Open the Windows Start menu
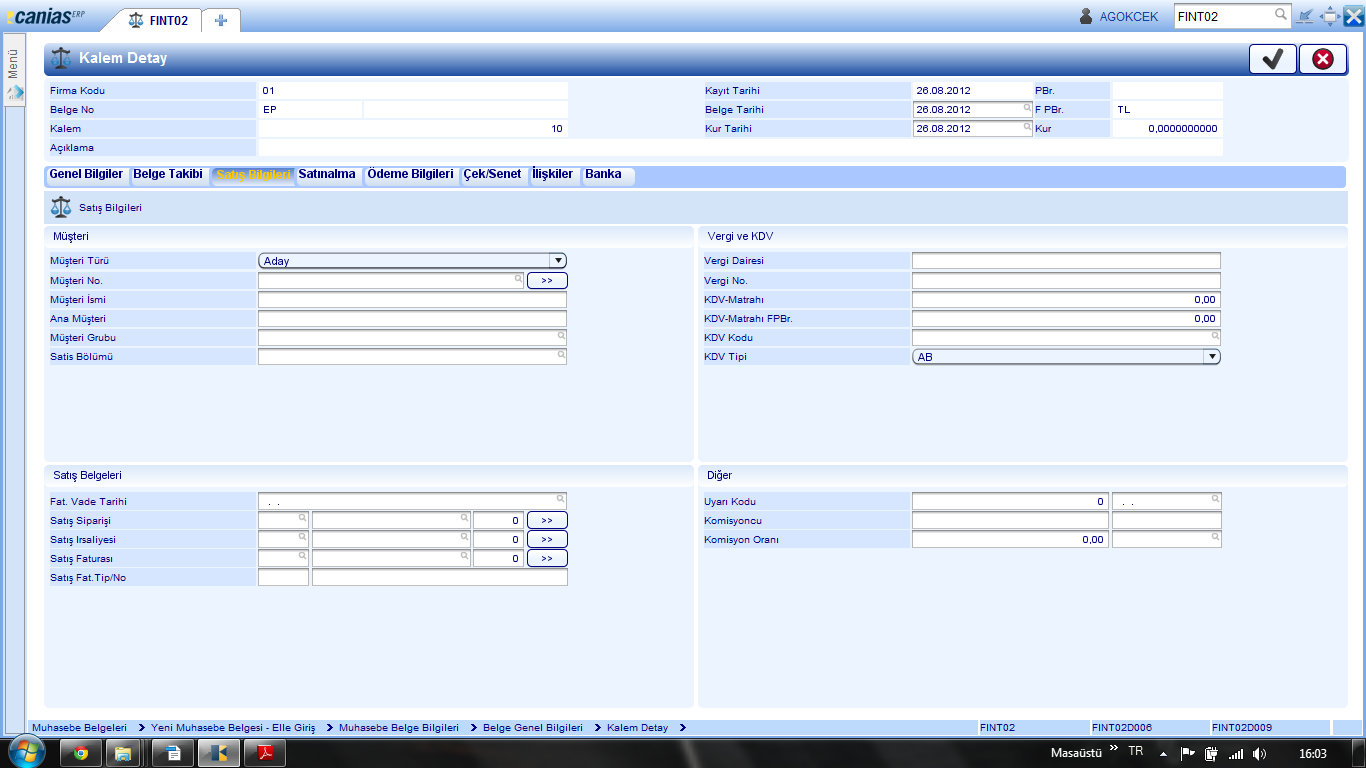 [26, 752]
